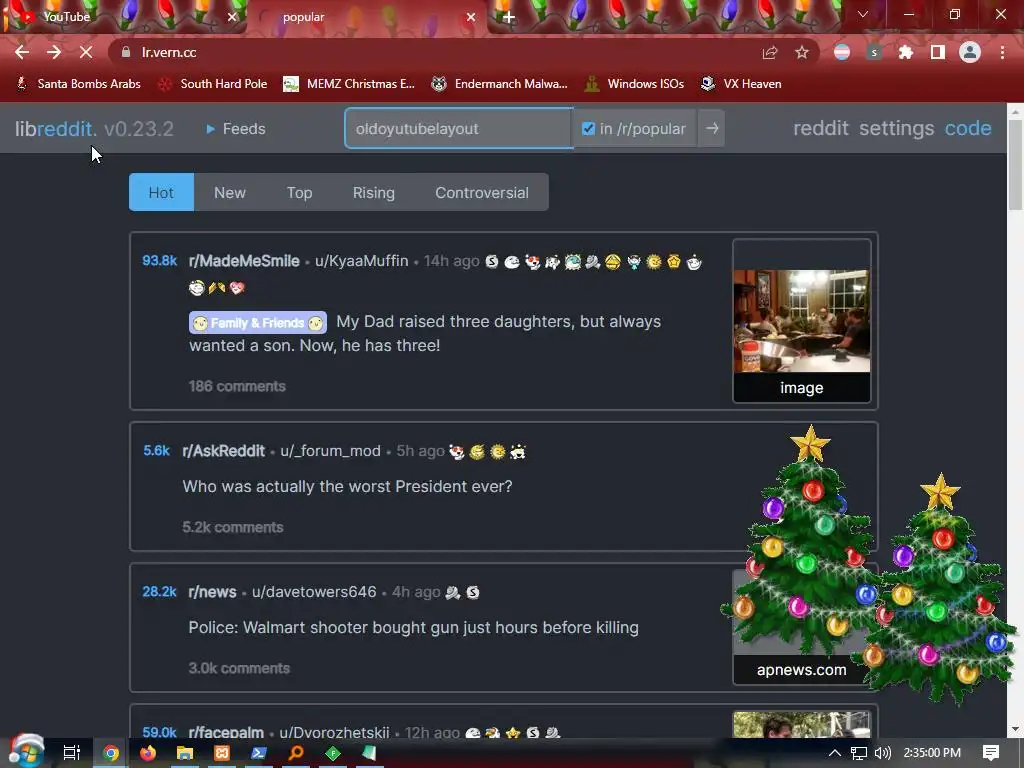Open r/MadeMeSmile subreddit link
Image resolution: width=1024 pixels, height=768 pixels.
(244, 261)
